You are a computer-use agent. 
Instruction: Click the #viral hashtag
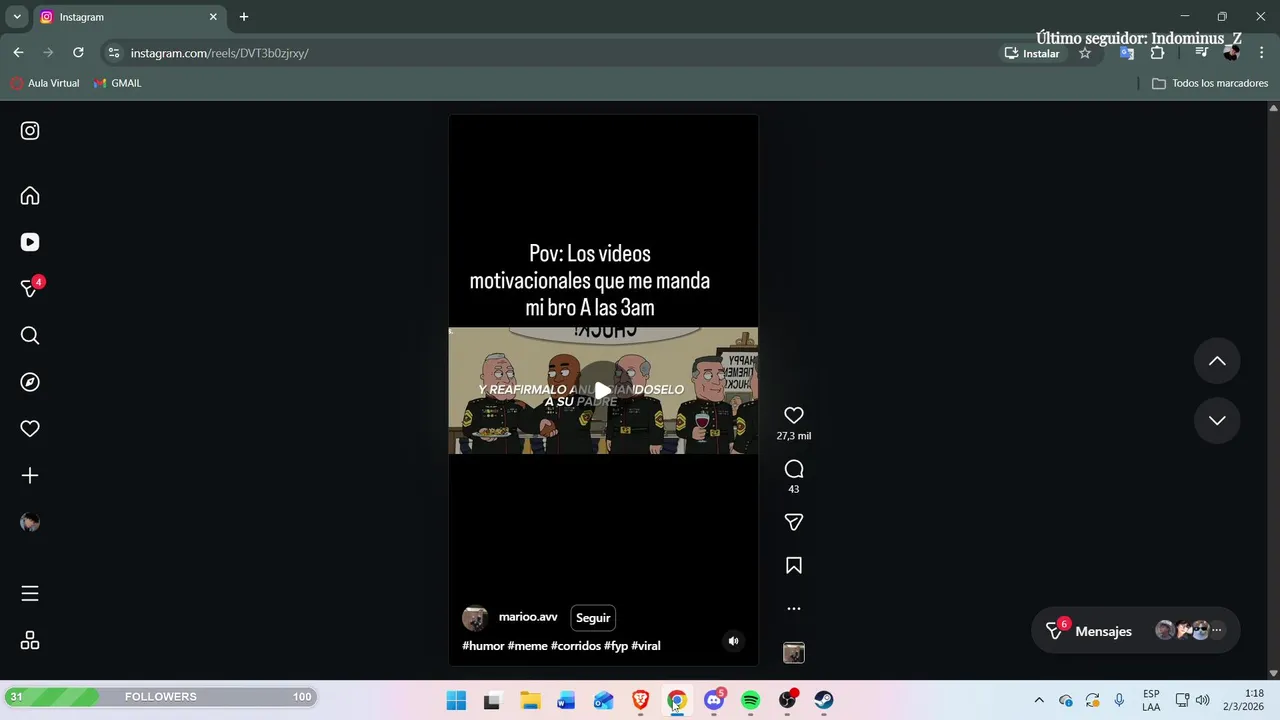point(646,646)
